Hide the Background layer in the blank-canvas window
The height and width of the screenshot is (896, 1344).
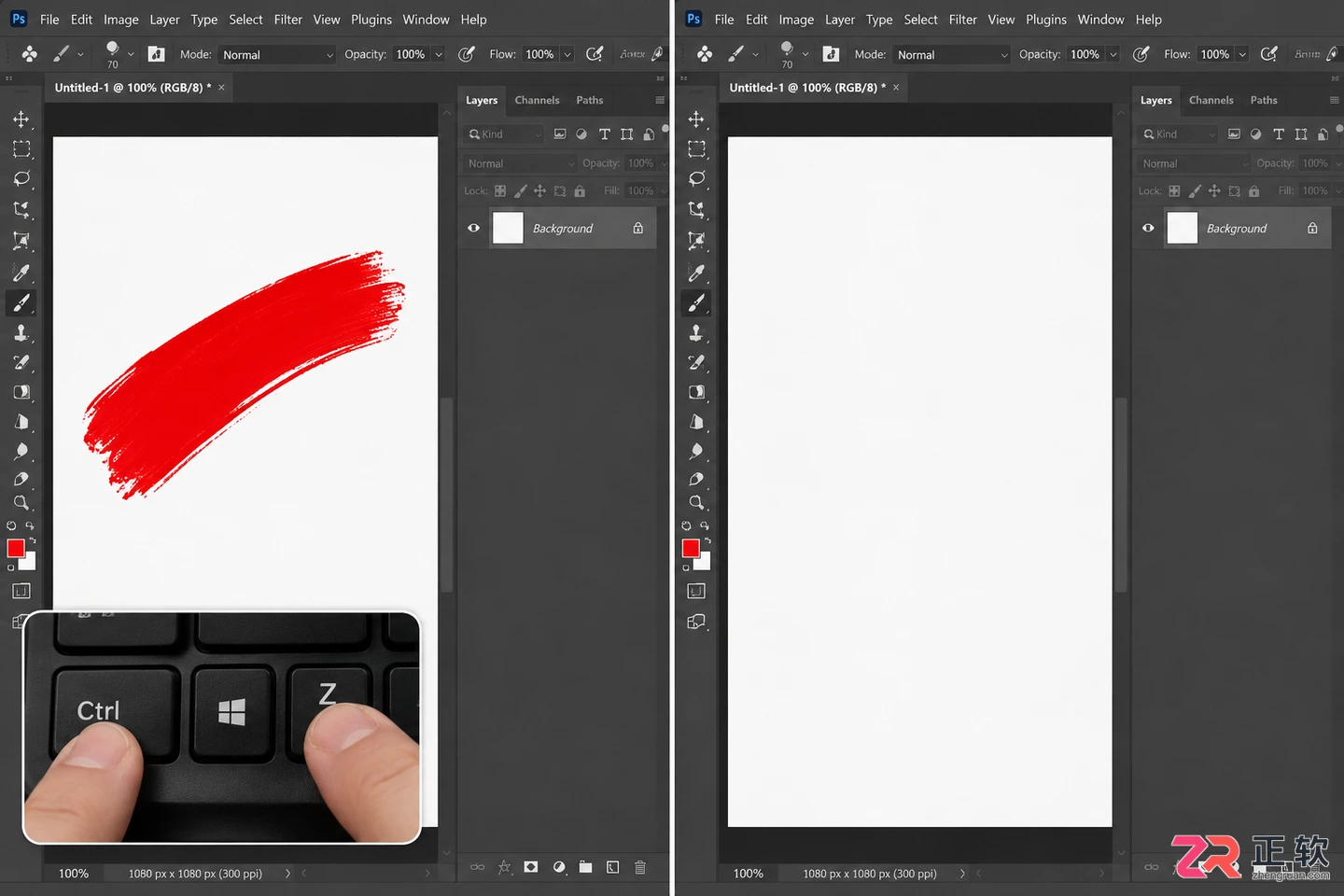[x=1148, y=228]
